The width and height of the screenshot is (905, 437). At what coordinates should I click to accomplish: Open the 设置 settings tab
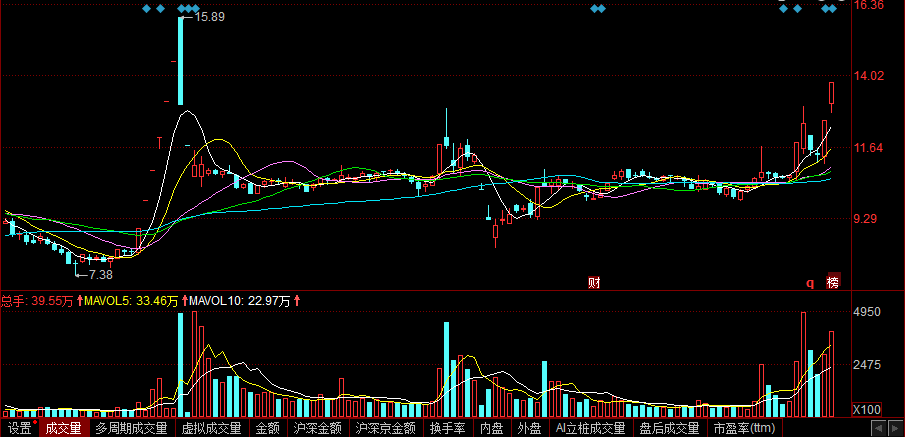point(19,428)
